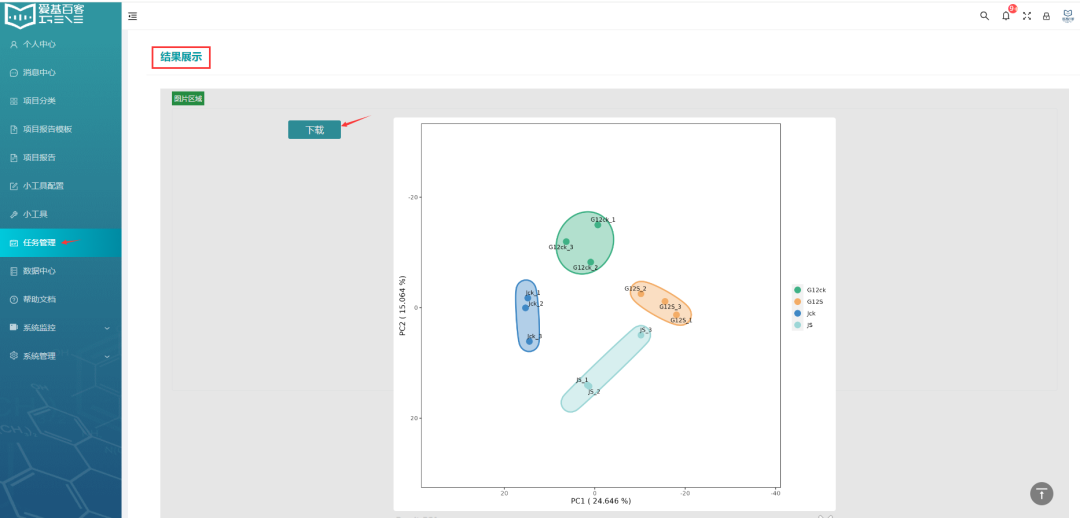Click the sidebar collapse hamburger icon
The width and height of the screenshot is (1080, 518).
tap(132, 16)
